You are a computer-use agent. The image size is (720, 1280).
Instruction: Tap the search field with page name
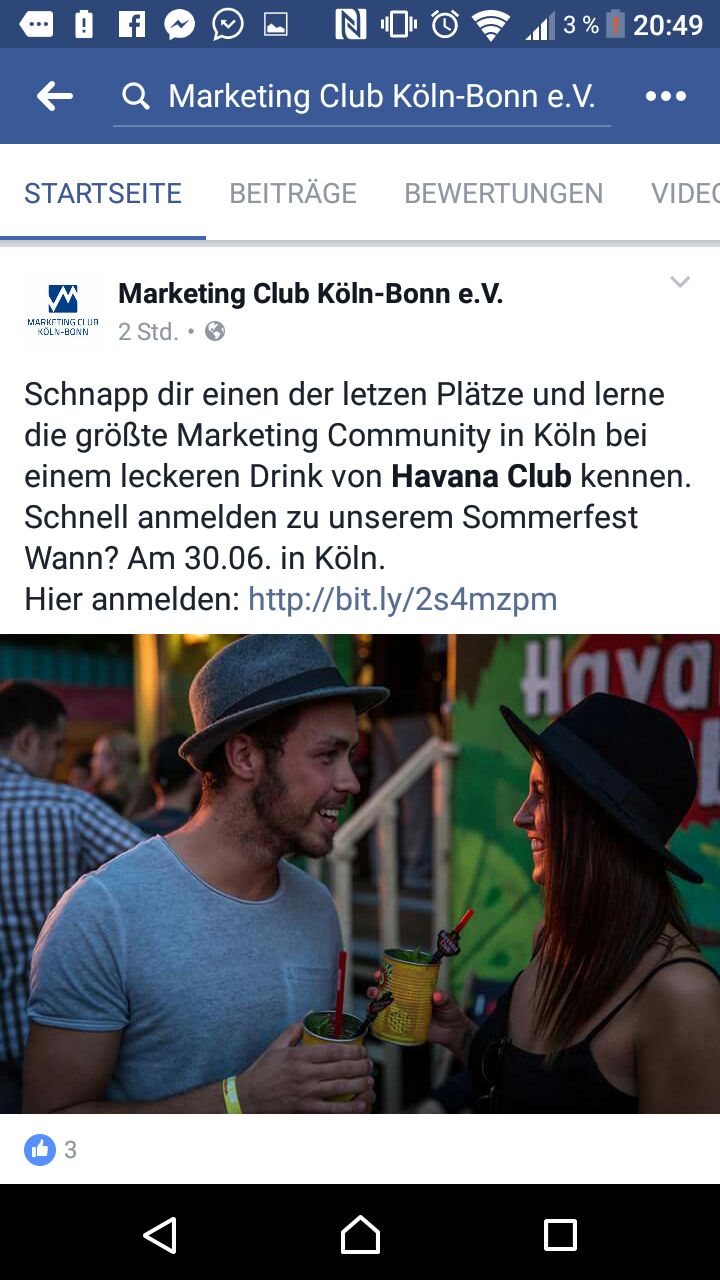(x=362, y=97)
